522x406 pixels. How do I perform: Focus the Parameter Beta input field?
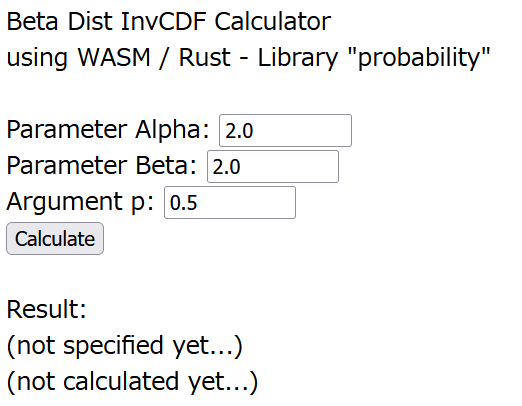(x=273, y=166)
